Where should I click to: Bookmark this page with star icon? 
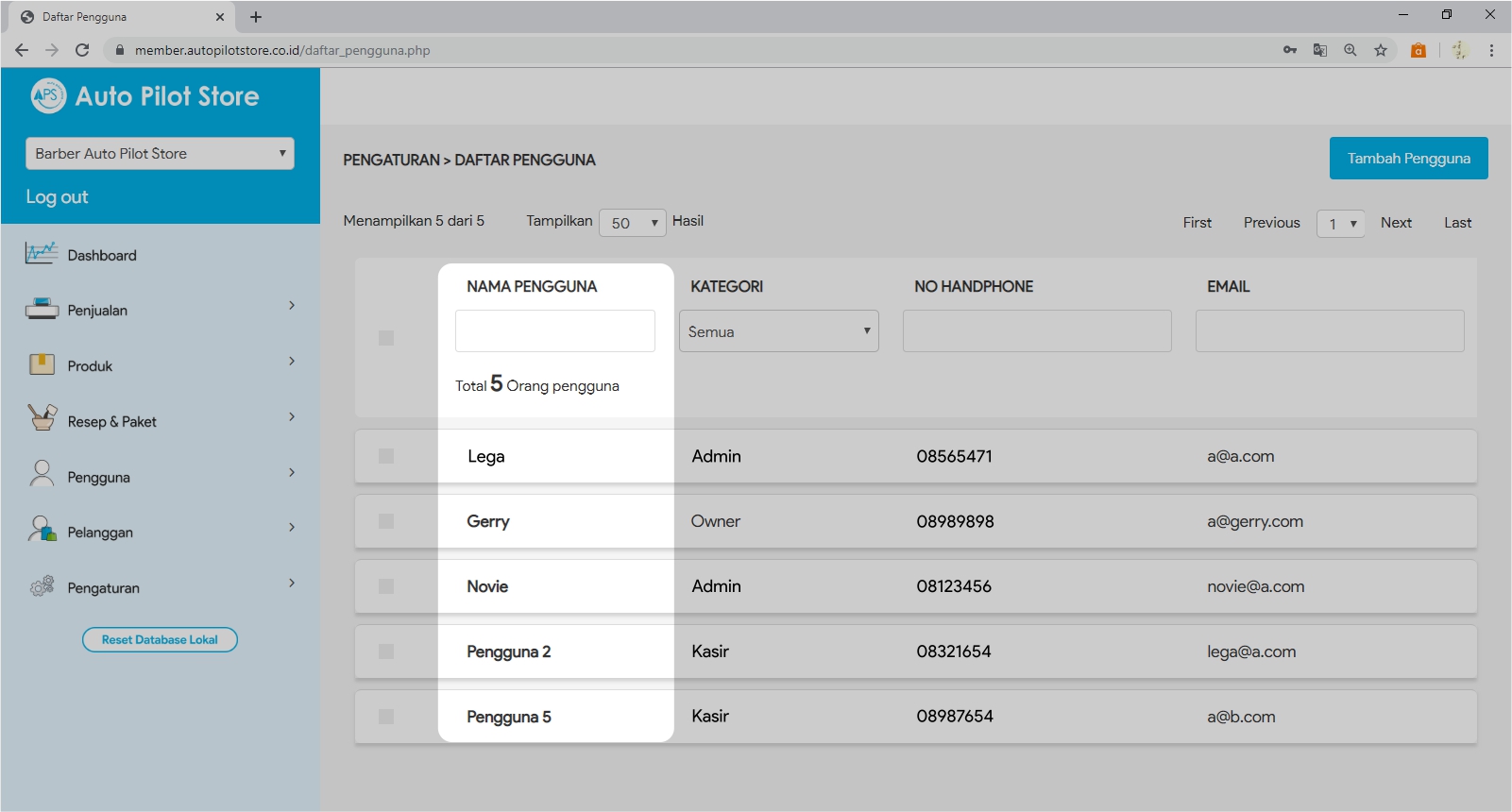(x=1381, y=50)
